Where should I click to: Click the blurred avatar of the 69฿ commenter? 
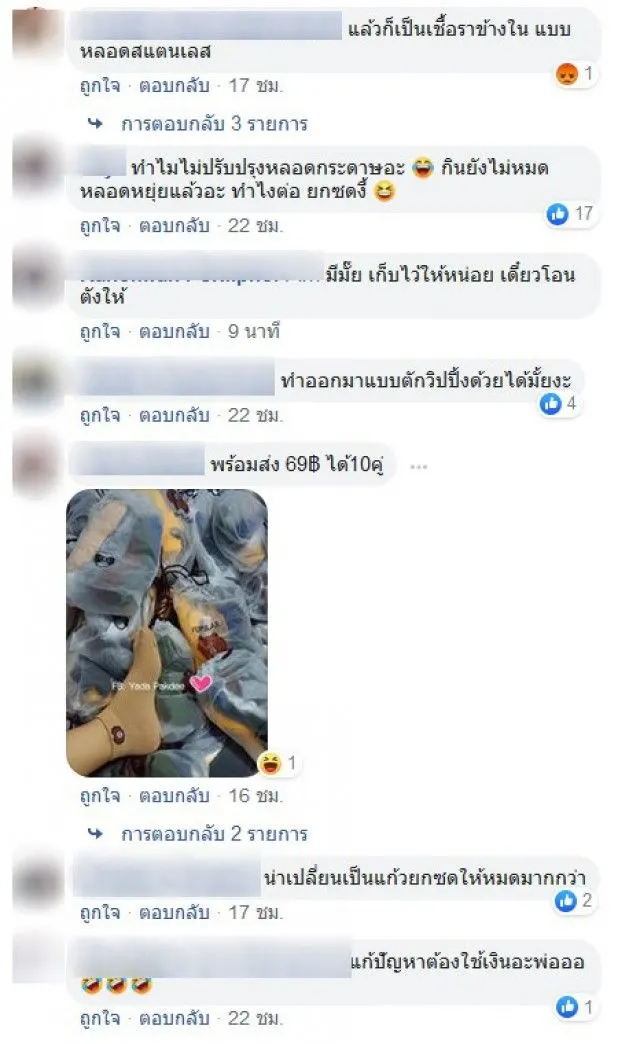37,464
